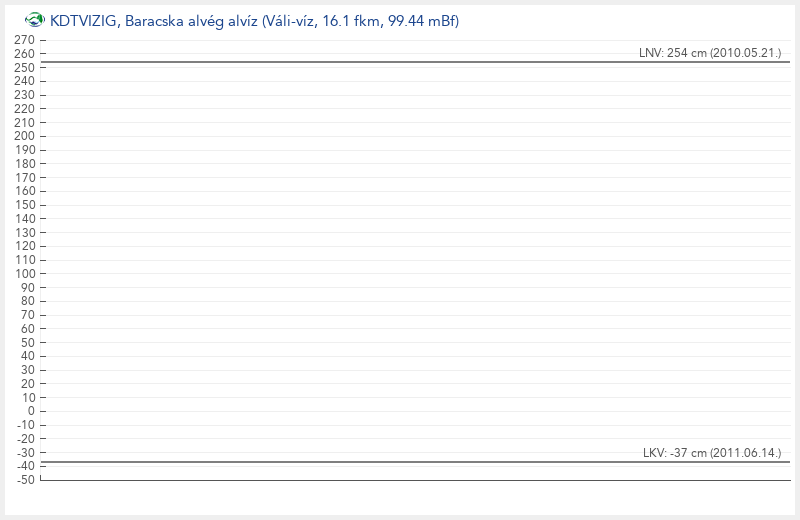
Task: Click the LNV: 254 cm label
Action: tap(710, 52)
